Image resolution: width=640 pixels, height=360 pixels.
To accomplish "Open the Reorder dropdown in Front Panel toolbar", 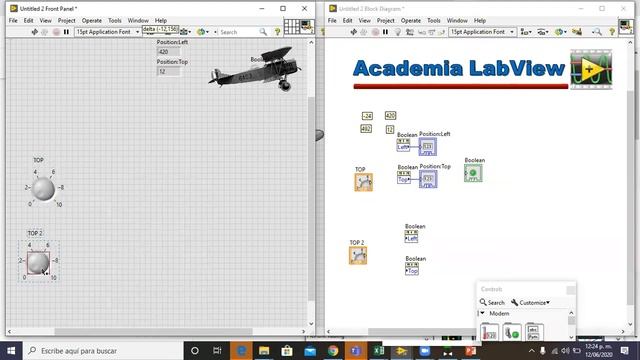I will point(203,32).
